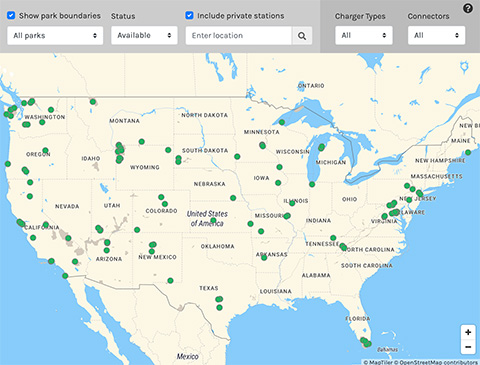Image resolution: width=480 pixels, height=365 pixels.
Task: Expand the Connectors dropdown
Action: [436, 35]
